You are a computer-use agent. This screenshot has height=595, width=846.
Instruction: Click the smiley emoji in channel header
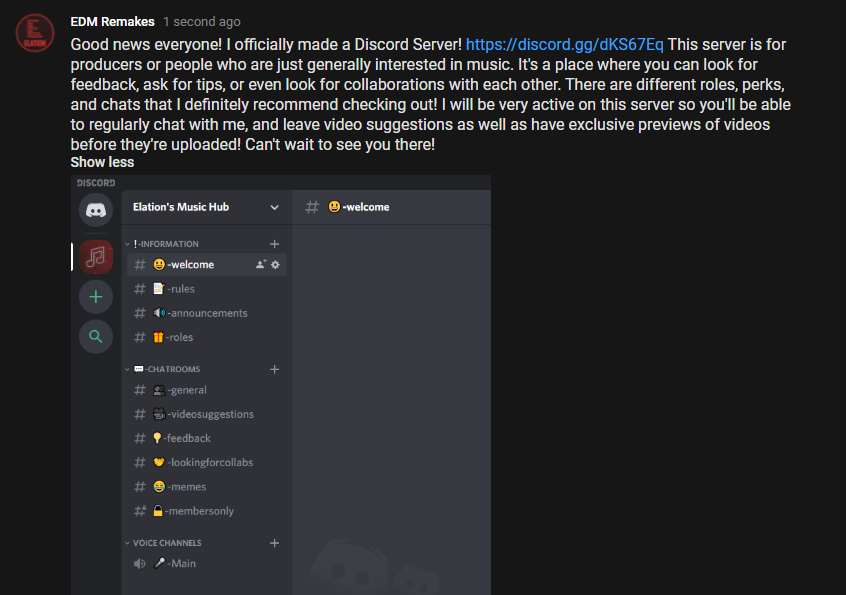335,207
